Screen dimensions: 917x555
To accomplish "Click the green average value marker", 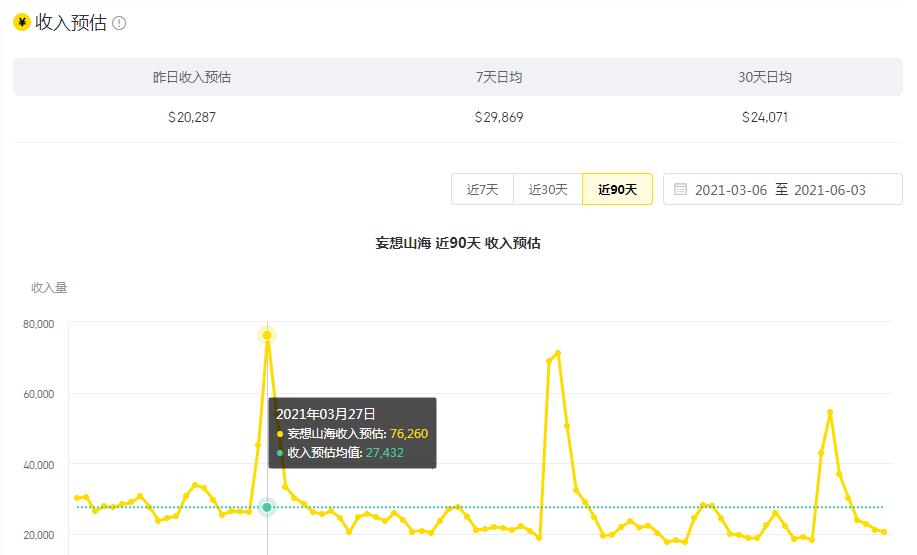I will pyautogui.click(x=267, y=507).
